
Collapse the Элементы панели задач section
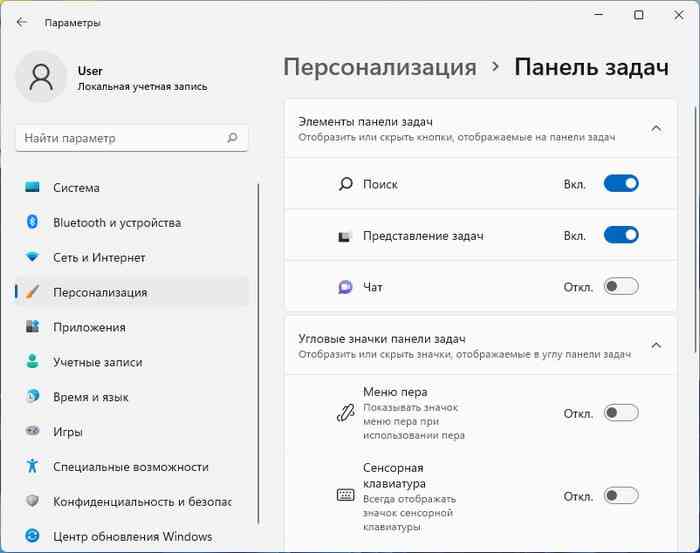656,129
